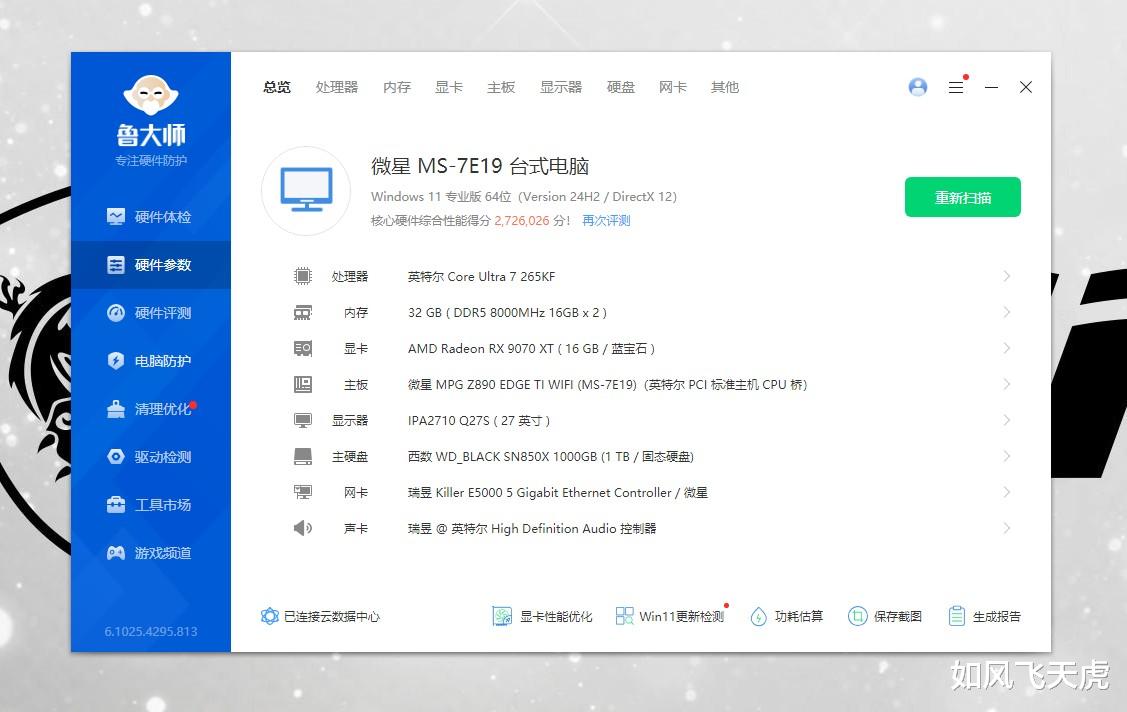Viewport: 1127px width, 712px height.
Task: Click IPA2710 Q27S monitor text
Action: point(479,420)
